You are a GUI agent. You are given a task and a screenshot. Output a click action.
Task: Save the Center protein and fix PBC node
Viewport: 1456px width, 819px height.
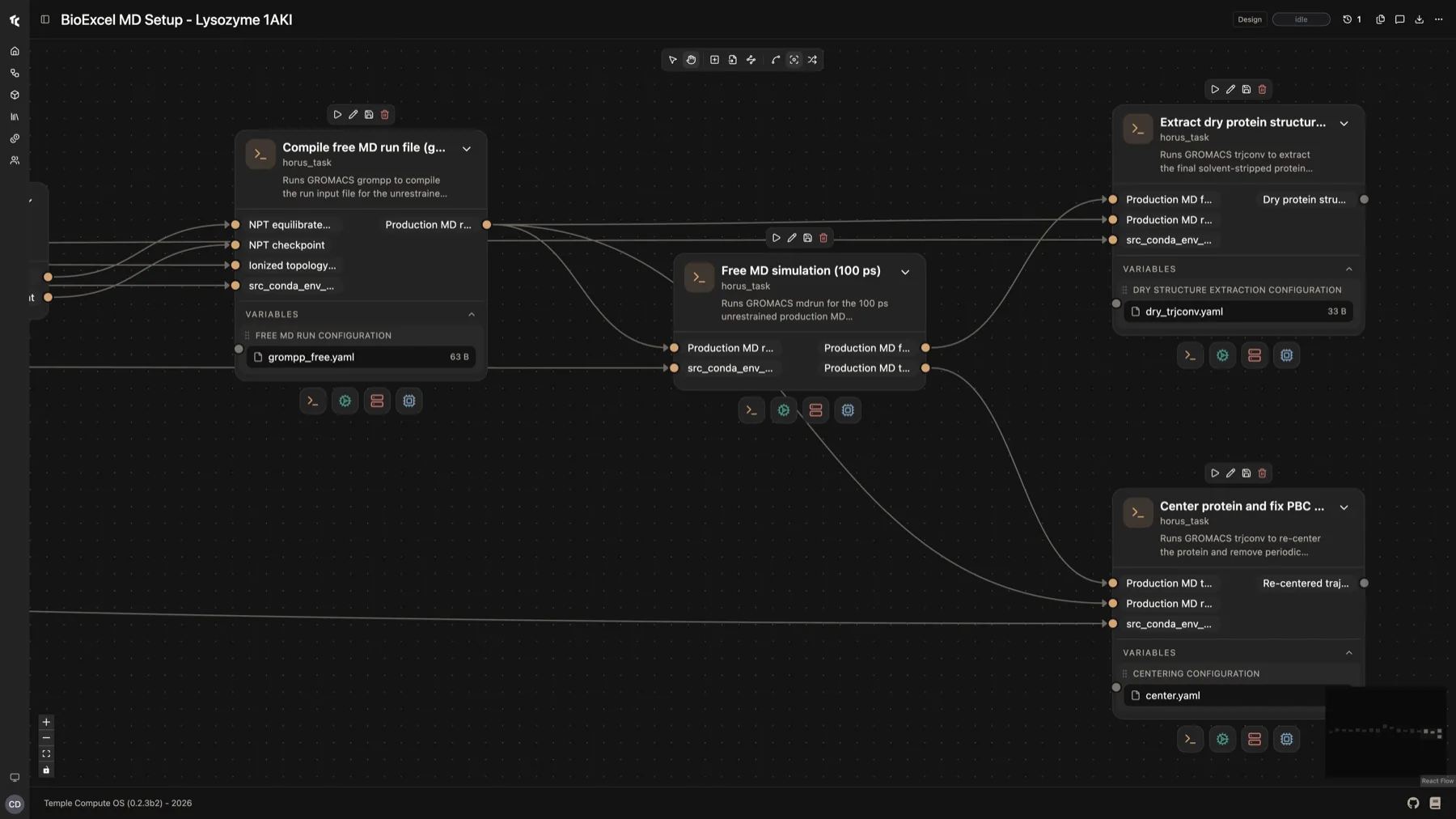pyautogui.click(x=1246, y=473)
